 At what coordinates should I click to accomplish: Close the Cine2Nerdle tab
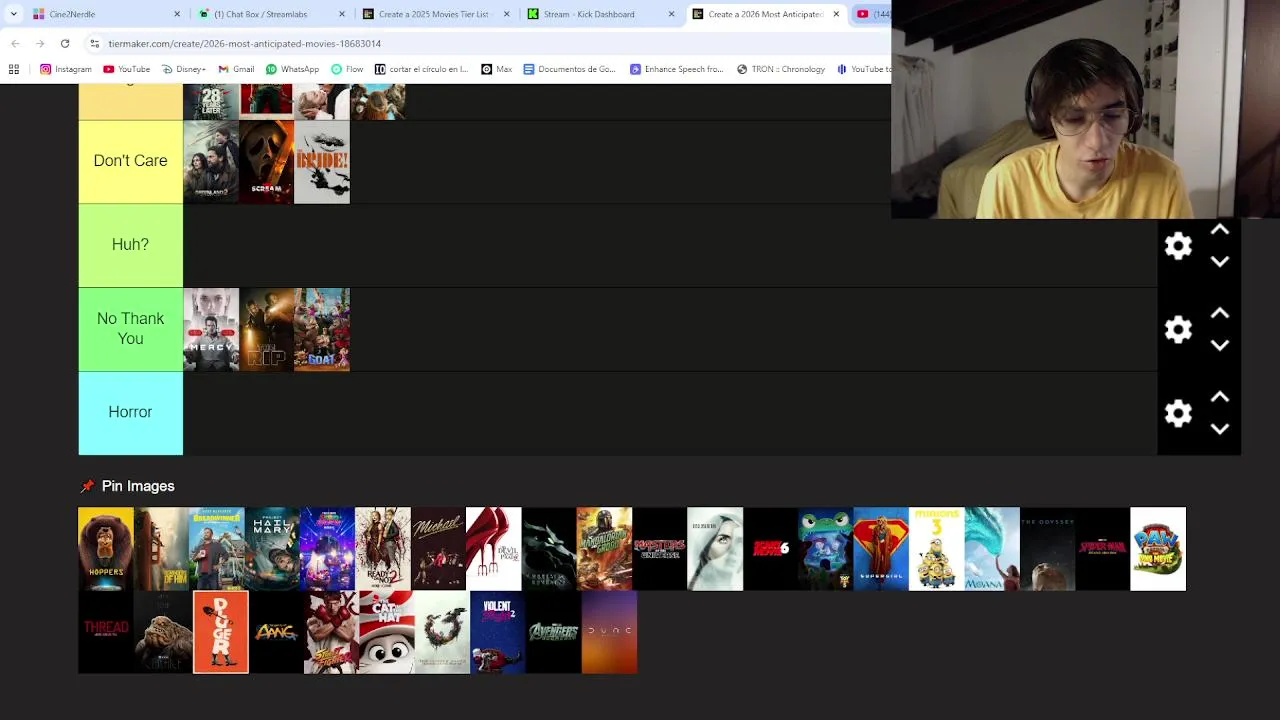coord(177,14)
